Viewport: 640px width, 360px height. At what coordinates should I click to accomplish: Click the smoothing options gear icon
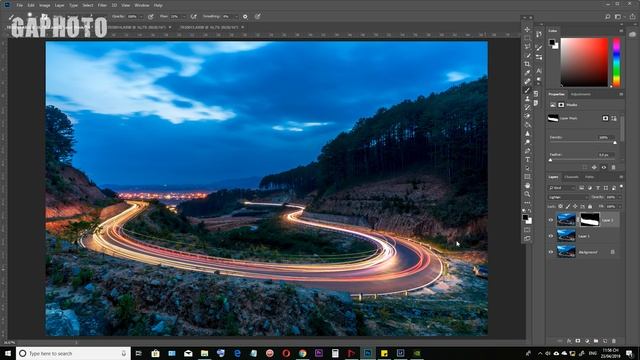(x=245, y=16)
